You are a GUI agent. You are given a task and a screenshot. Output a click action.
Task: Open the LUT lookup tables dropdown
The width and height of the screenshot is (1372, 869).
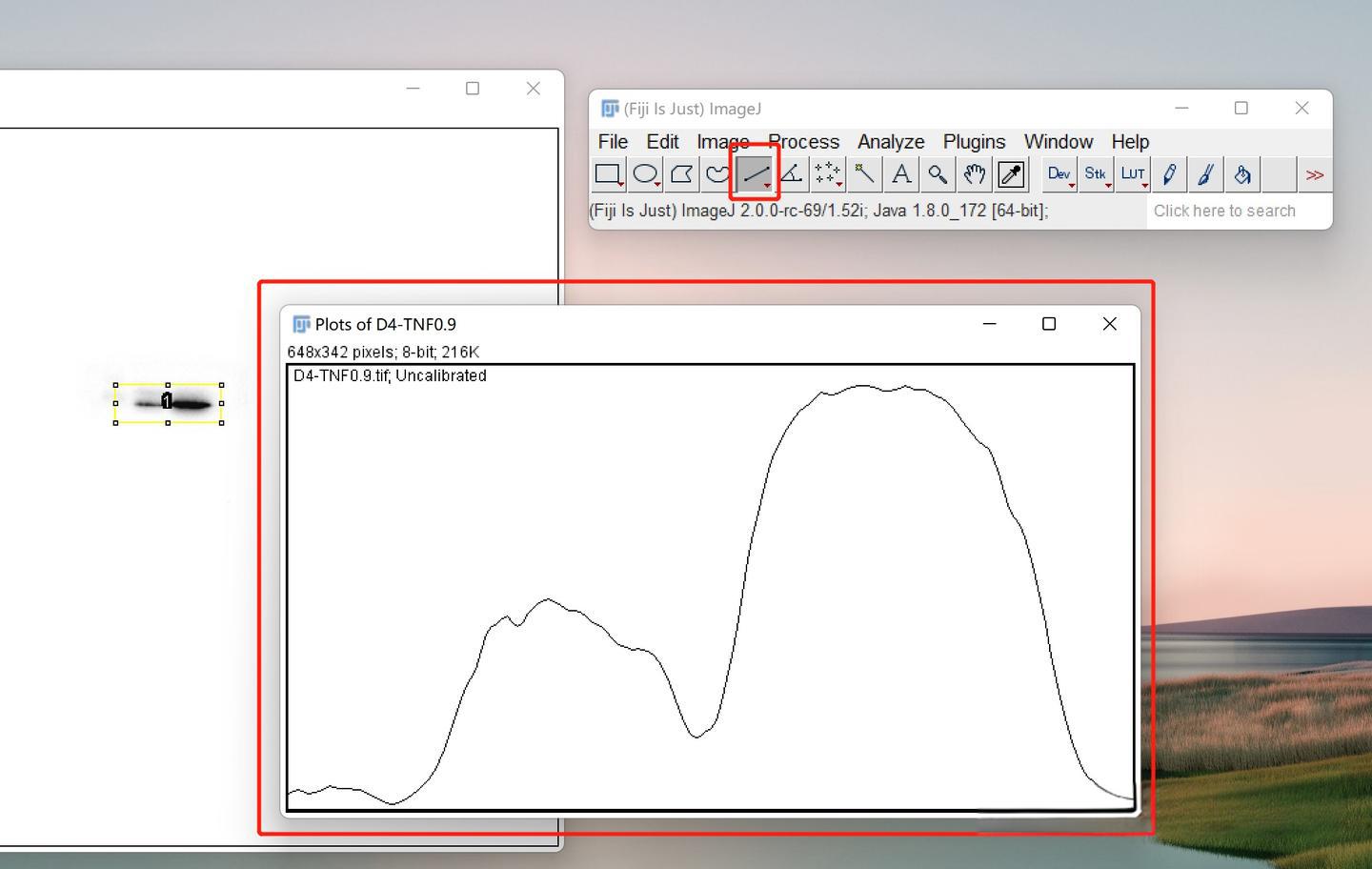[x=1132, y=174]
